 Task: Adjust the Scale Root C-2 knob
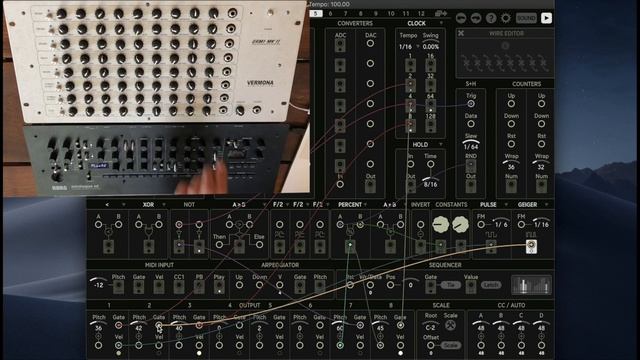(x=431, y=326)
